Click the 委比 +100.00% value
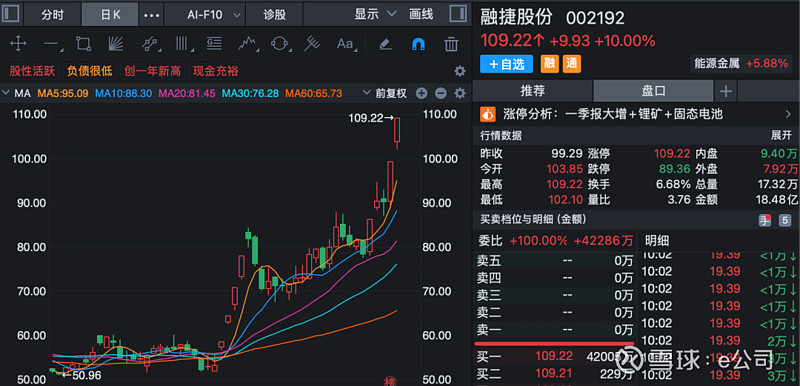 pyautogui.click(x=538, y=241)
